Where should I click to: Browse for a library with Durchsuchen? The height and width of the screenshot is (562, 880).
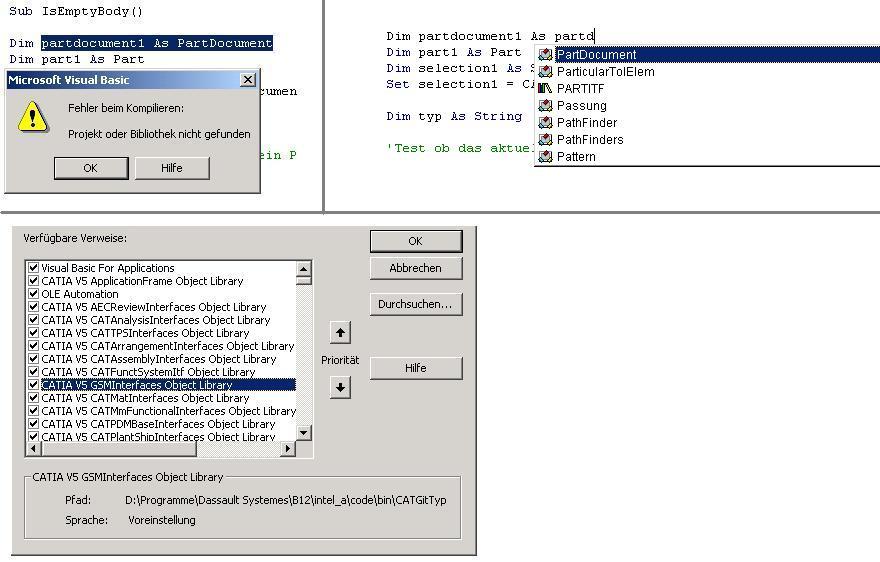[x=416, y=304]
